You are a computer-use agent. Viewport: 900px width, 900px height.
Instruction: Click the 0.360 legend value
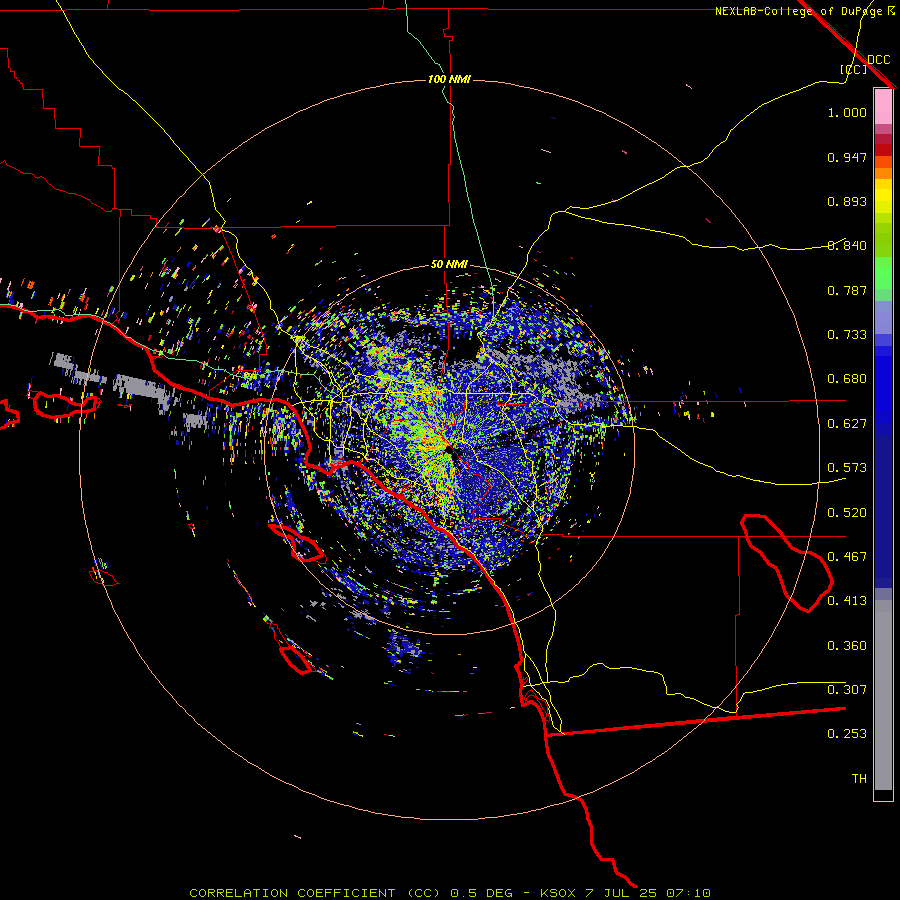[x=847, y=646]
